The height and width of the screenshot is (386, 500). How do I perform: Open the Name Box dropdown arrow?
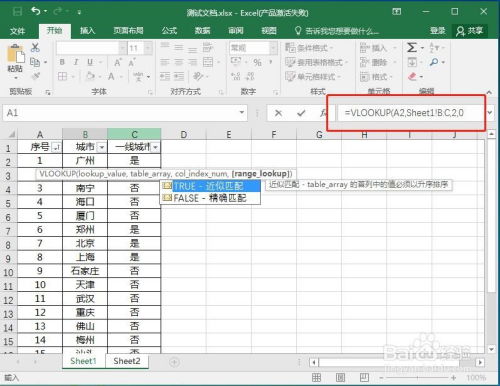242,112
